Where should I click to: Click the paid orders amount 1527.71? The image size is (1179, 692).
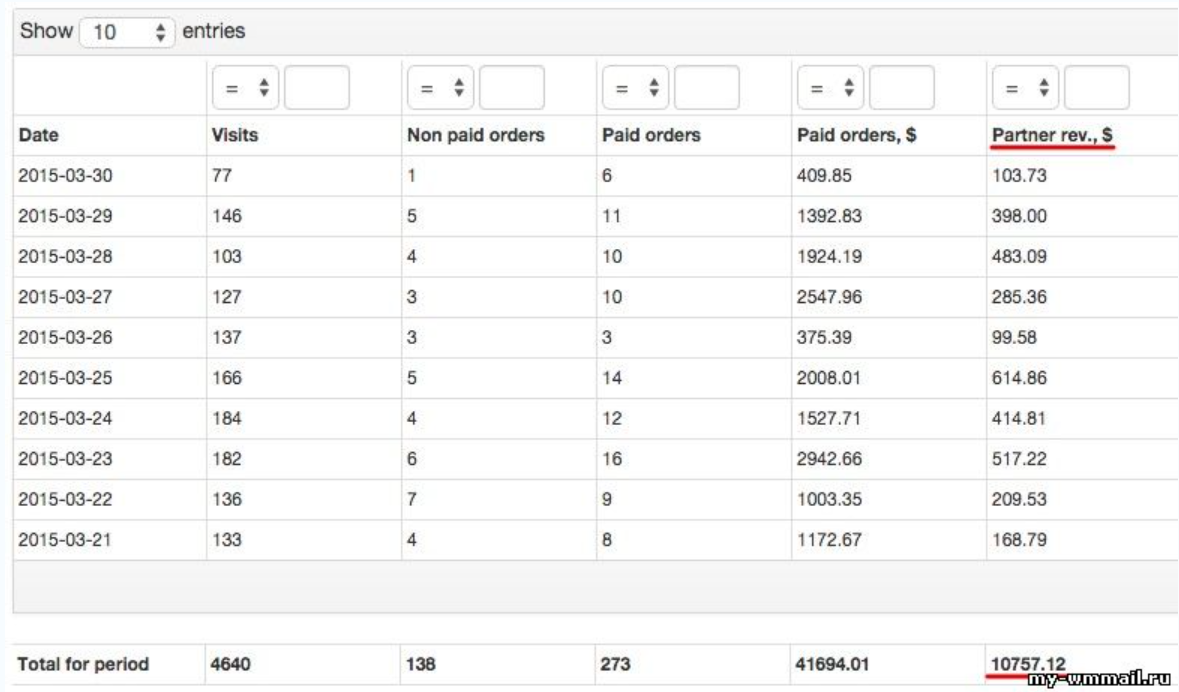pyautogui.click(x=829, y=419)
